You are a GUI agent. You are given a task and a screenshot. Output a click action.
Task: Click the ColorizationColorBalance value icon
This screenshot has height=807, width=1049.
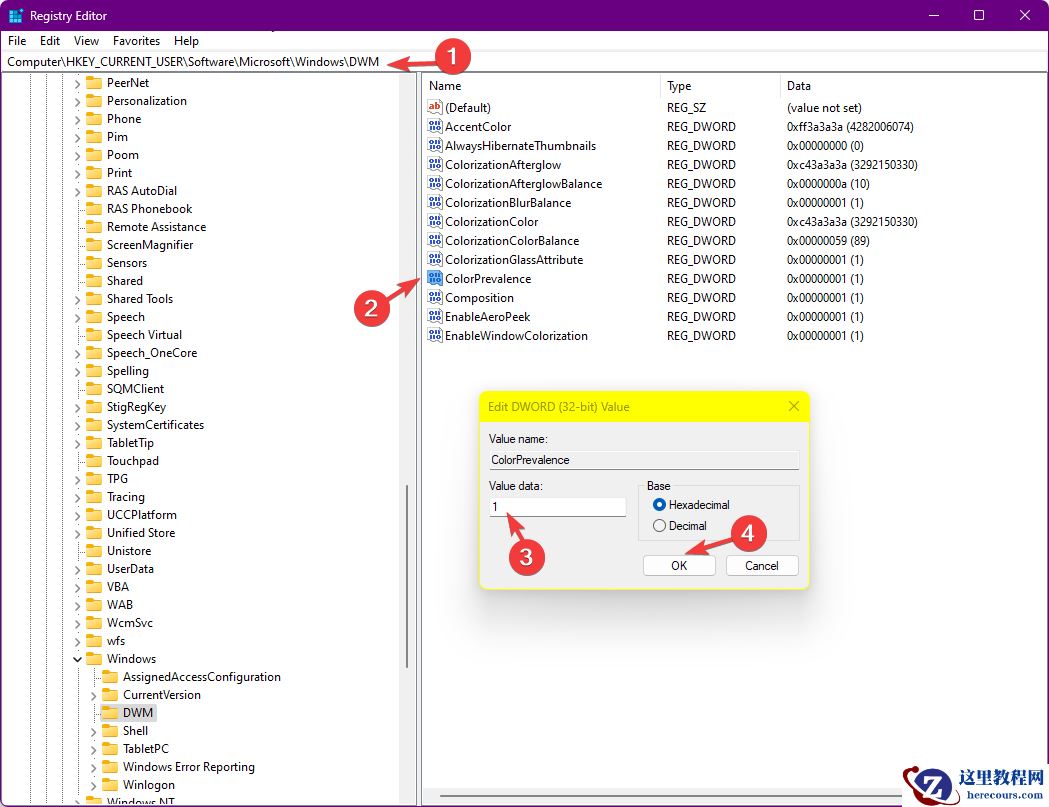click(435, 240)
